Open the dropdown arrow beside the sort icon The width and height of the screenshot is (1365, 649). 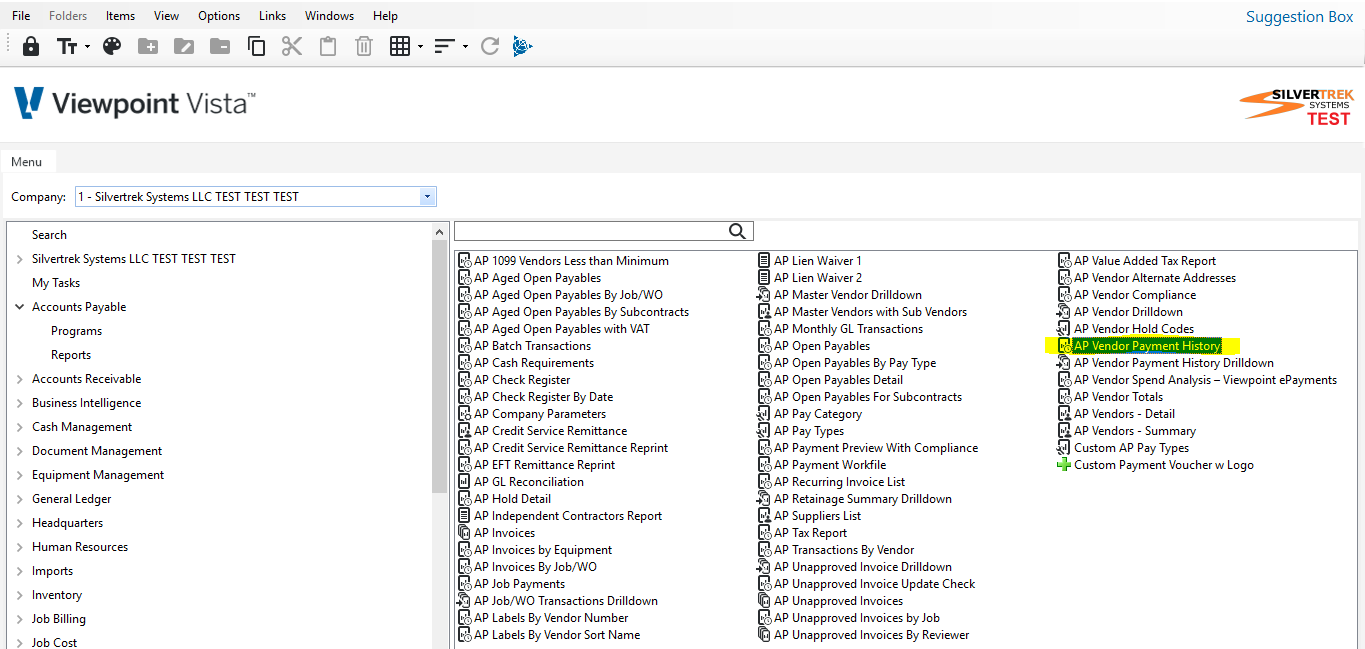466,47
